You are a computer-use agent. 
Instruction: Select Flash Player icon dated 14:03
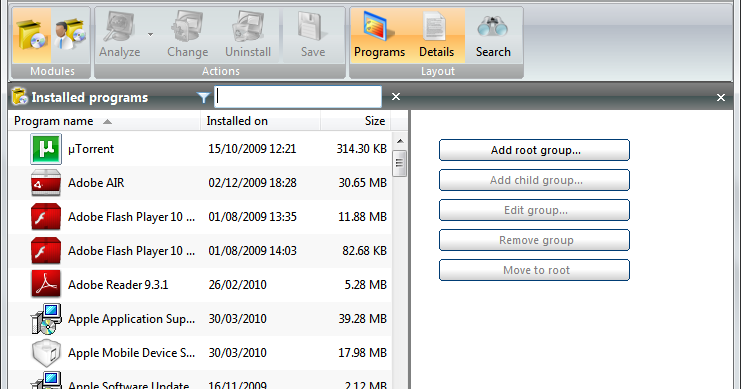coord(46,251)
